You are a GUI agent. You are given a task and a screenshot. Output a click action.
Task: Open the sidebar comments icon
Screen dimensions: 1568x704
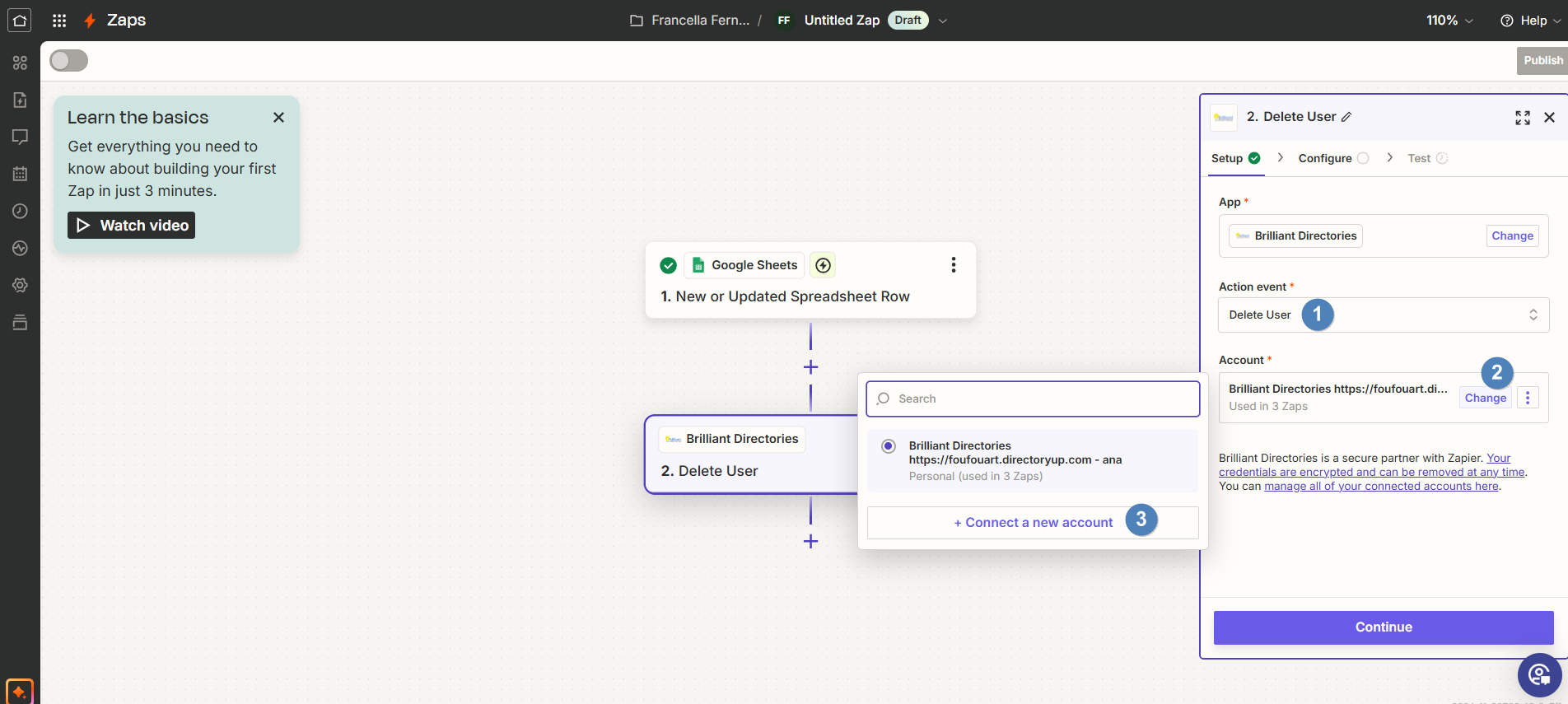point(20,137)
